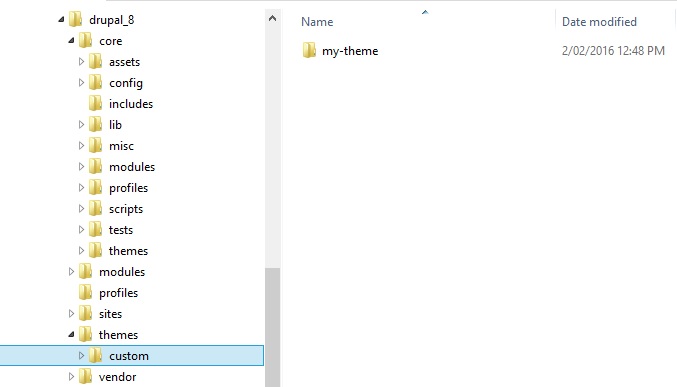
Task: Select the misc folder label
Action: point(121,146)
